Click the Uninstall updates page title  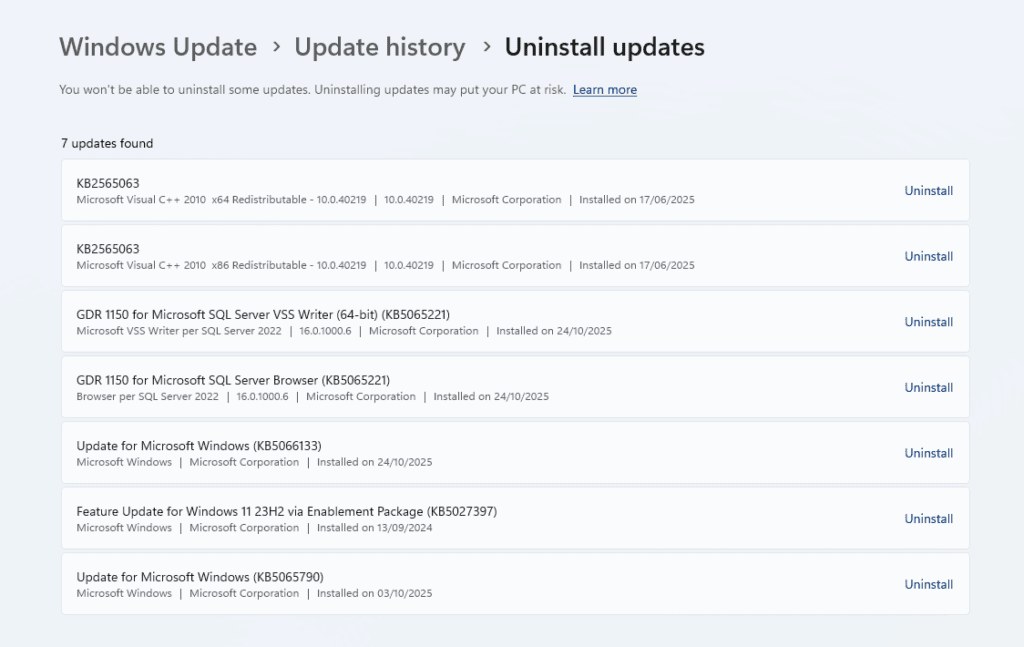tap(604, 47)
